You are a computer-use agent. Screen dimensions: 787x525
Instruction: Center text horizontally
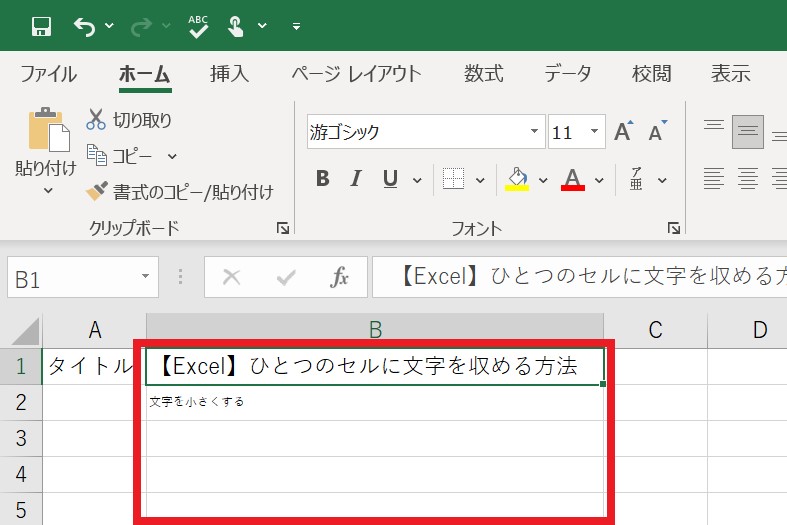tap(748, 179)
